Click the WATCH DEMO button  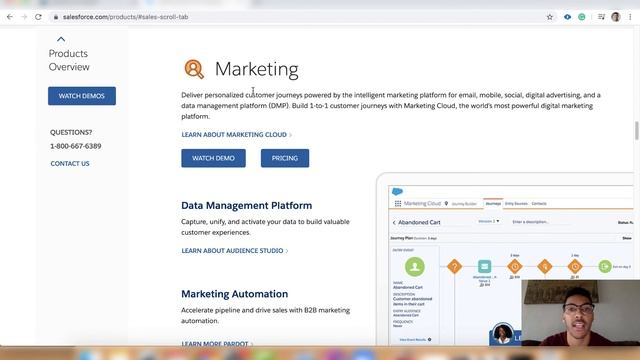(213, 158)
